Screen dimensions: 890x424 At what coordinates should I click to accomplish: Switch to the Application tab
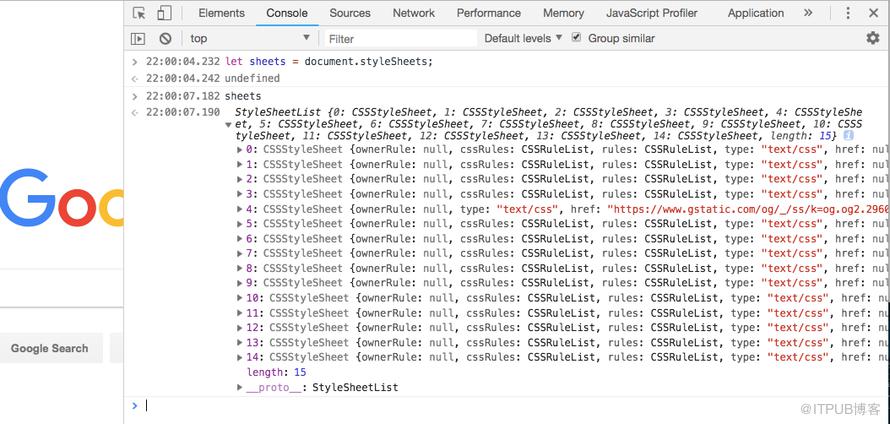(755, 13)
